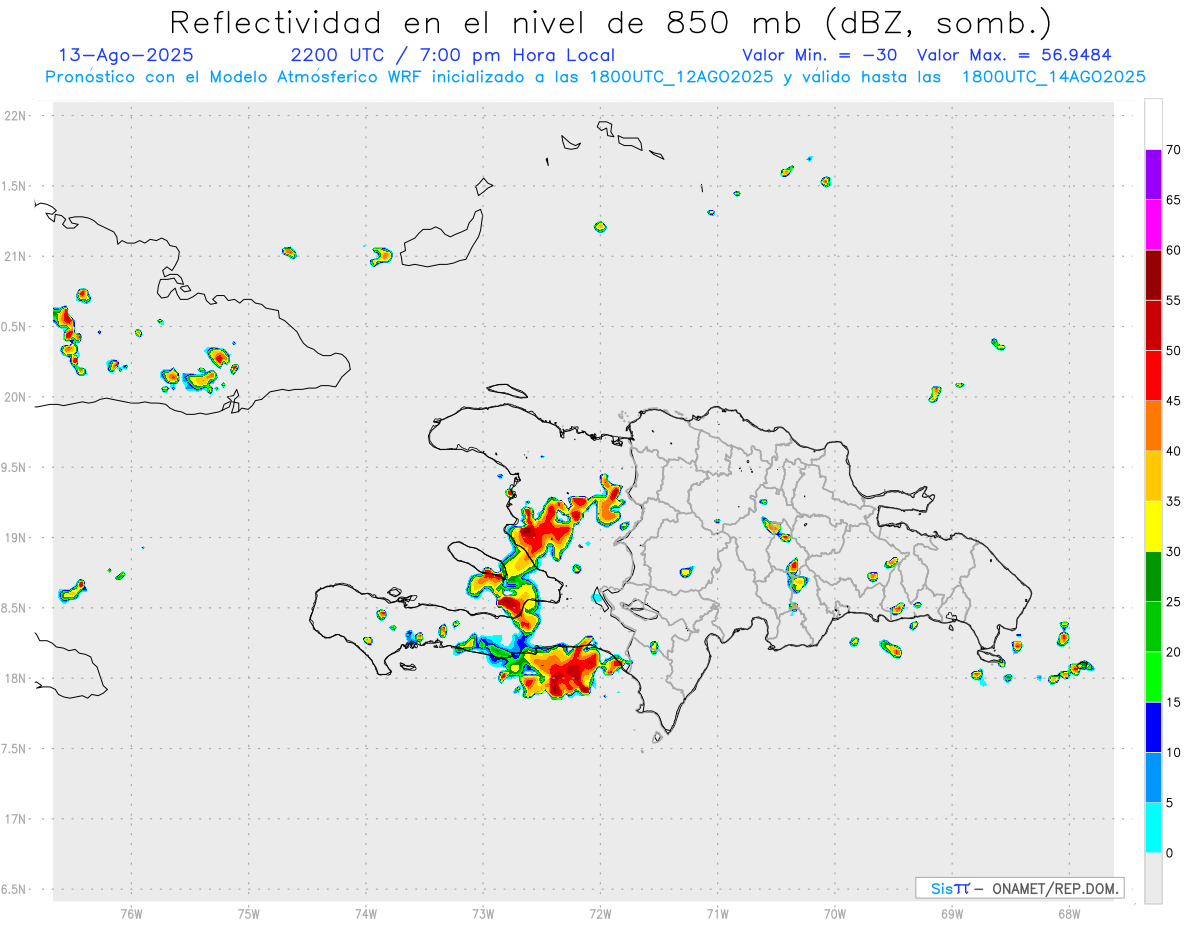This screenshot has height=927, width=1200.
Task: Click the gray below-0 band under colorbar
Action: tap(1154, 878)
